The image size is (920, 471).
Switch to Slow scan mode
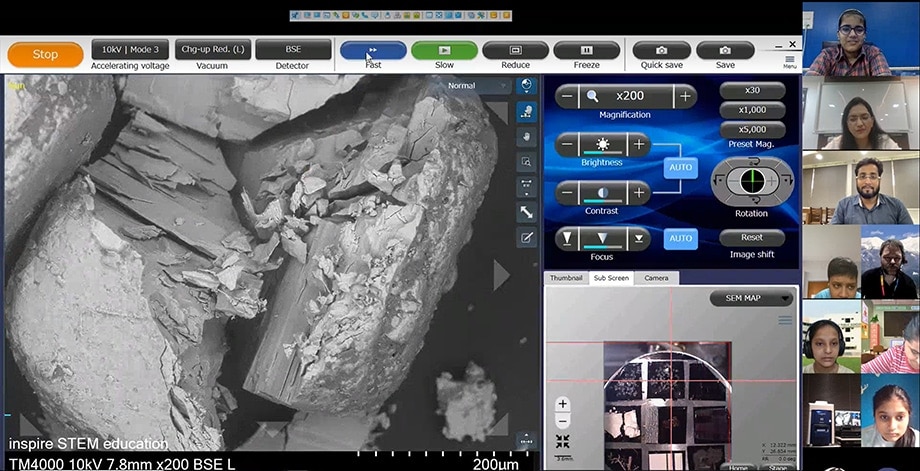pyautogui.click(x=444, y=50)
